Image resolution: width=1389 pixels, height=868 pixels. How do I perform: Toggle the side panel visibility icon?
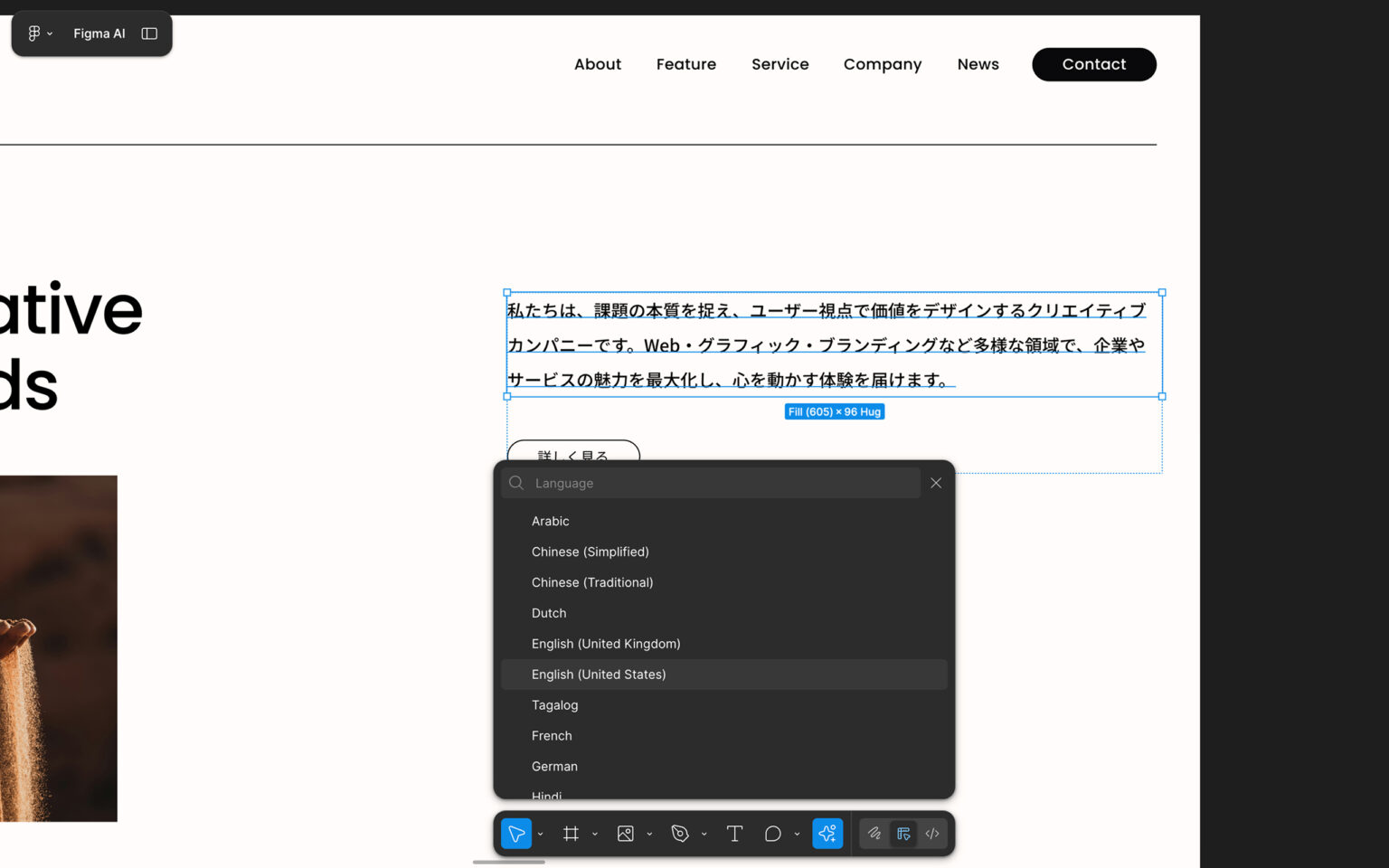coord(148,33)
